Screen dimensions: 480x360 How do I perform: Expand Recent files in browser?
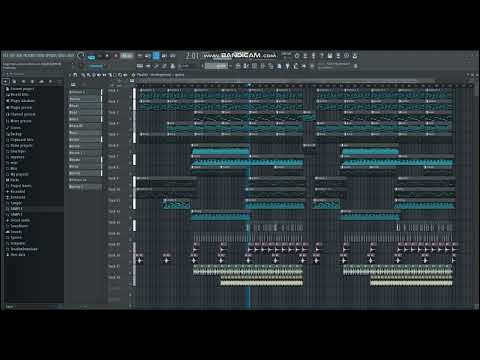pyautogui.click(x=17, y=95)
